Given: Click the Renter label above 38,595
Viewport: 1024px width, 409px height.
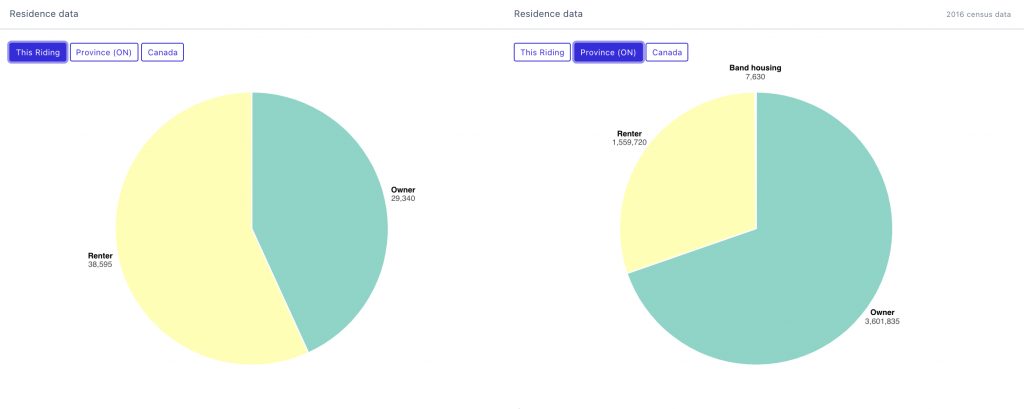Looking at the screenshot, I should 100,255.
